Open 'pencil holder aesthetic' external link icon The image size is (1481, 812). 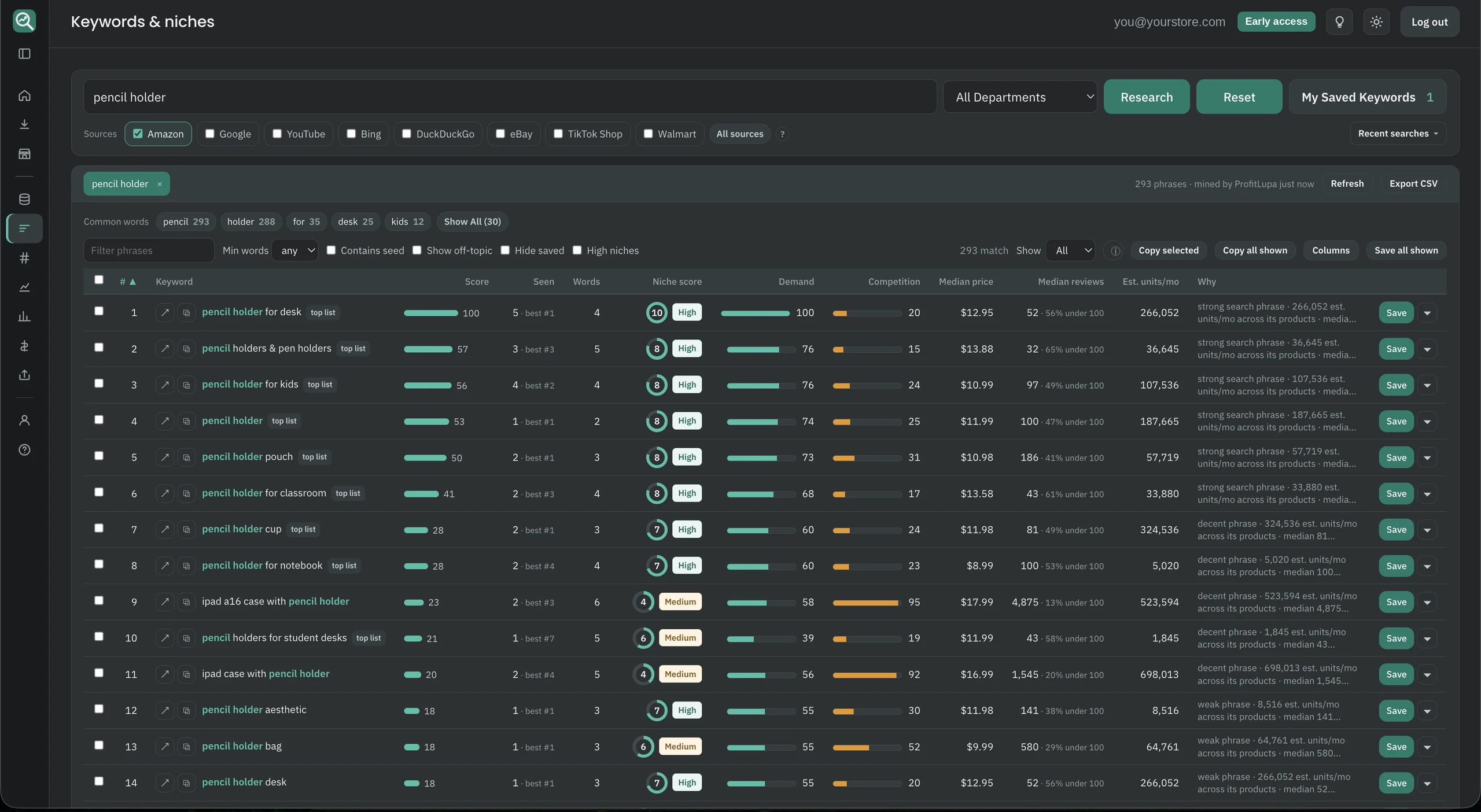pos(165,711)
